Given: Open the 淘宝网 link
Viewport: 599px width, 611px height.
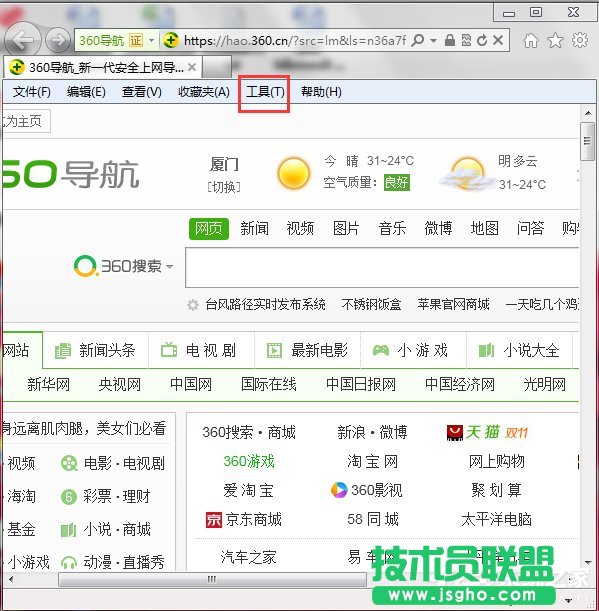Looking at the screenshot, I should pos(372,461).
